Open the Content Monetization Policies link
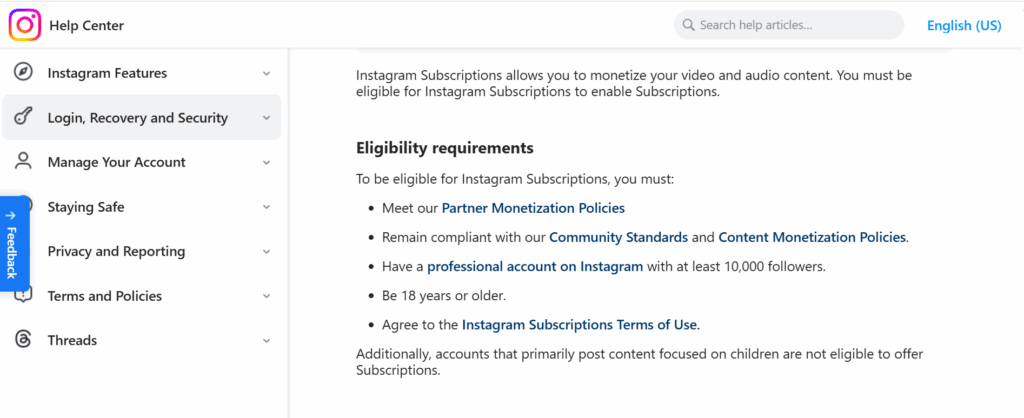The image size is (1024, 418). (x=812, y=238)
